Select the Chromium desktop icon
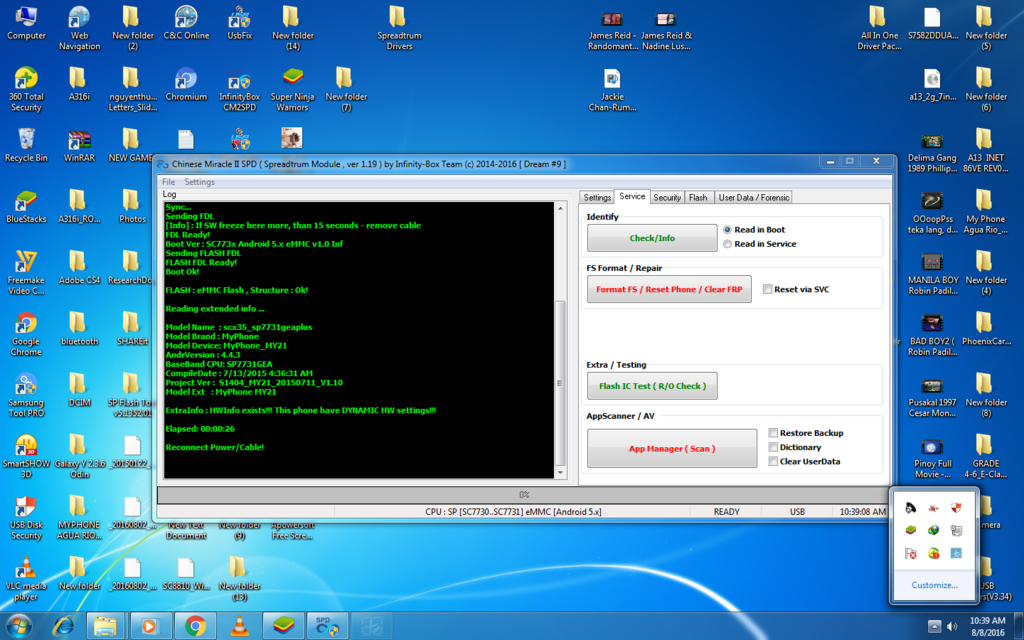The height and width of the screenshot is (640, 1024). (186, 84)
